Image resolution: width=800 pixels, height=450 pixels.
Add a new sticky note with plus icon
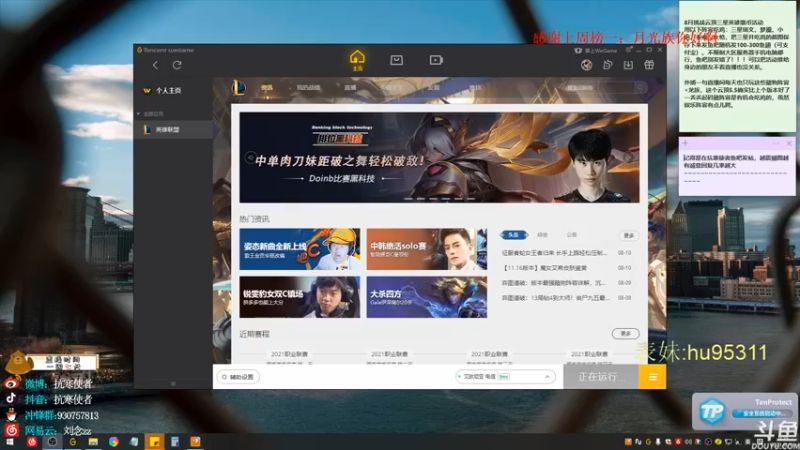click(x=685, y=143)
